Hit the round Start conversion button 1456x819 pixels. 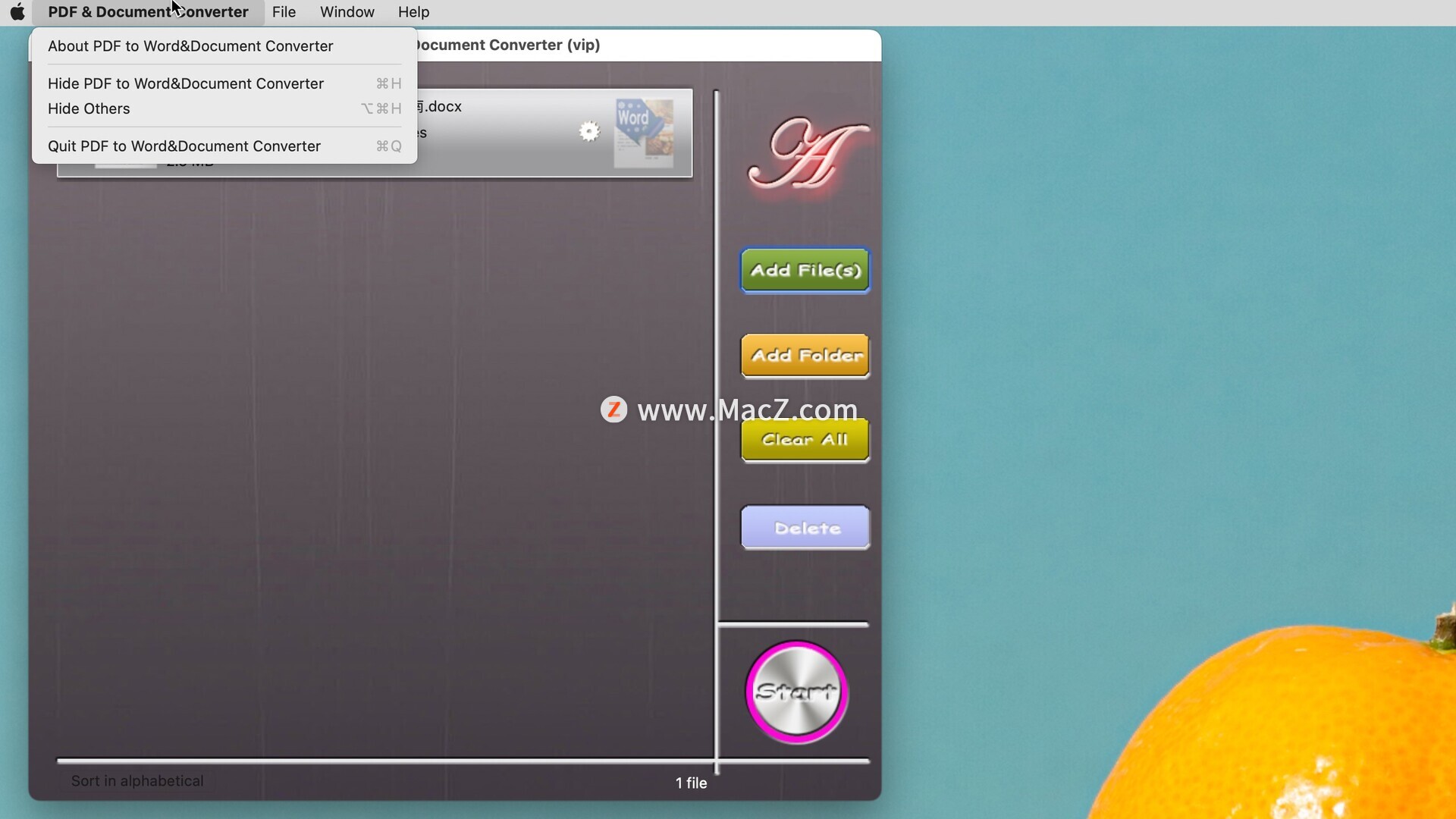pyautogui.click(x=796, y=692)
